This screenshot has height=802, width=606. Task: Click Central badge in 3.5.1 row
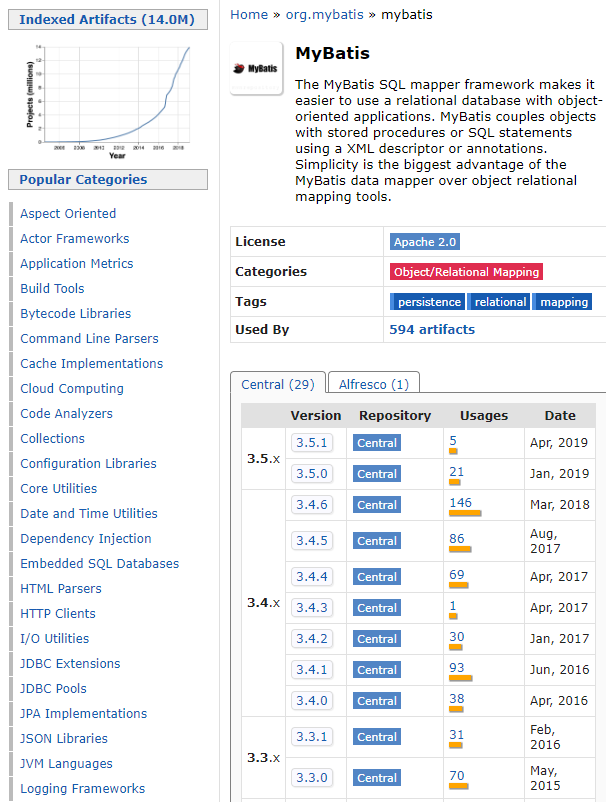click(377, 443)
